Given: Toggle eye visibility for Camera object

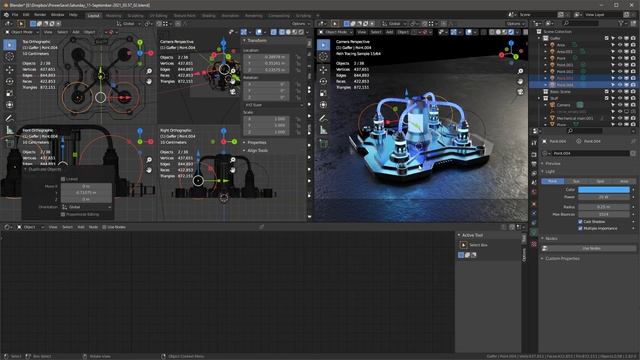Looking at the screenshot, I should point(620,105).
